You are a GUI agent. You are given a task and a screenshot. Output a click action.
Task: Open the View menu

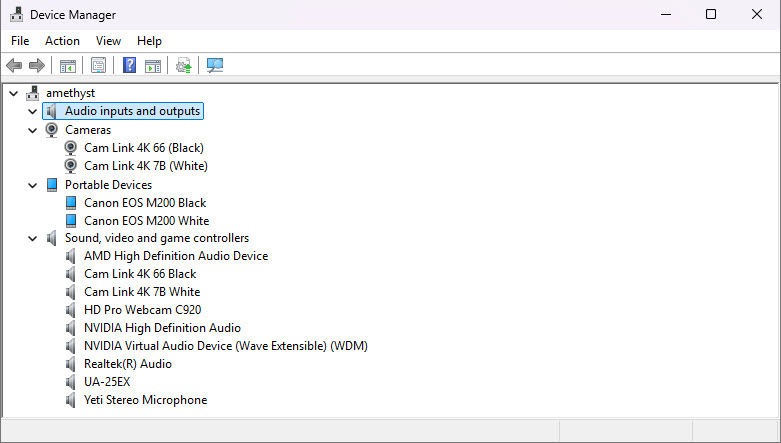(x=108, y=41)
